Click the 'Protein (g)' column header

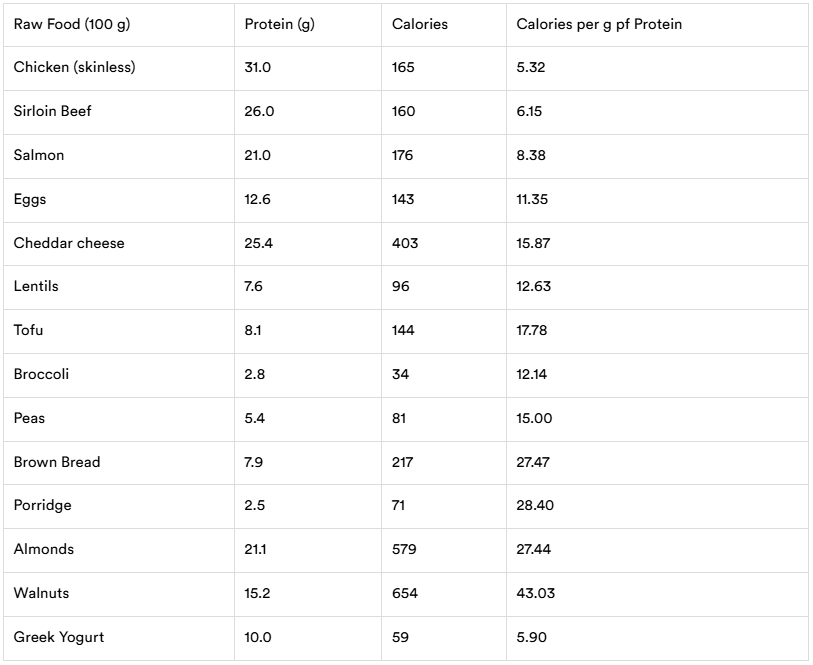tap(279, 24)
